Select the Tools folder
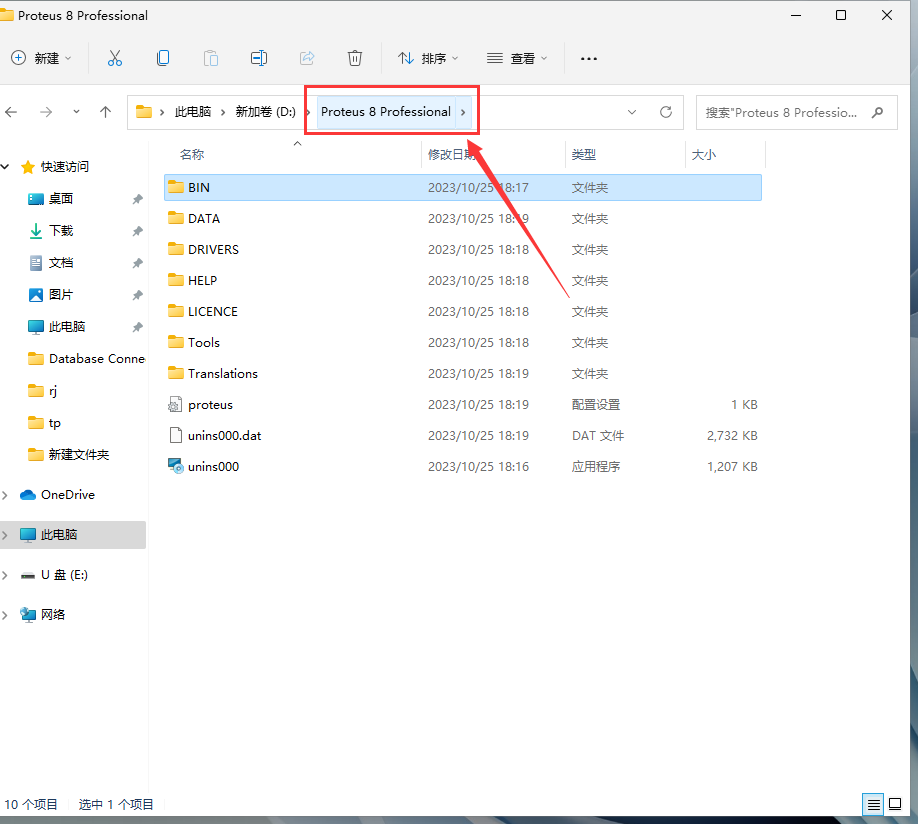Image resolution: width=918 pixels, height=824 pixels. [x=203, y=343]
